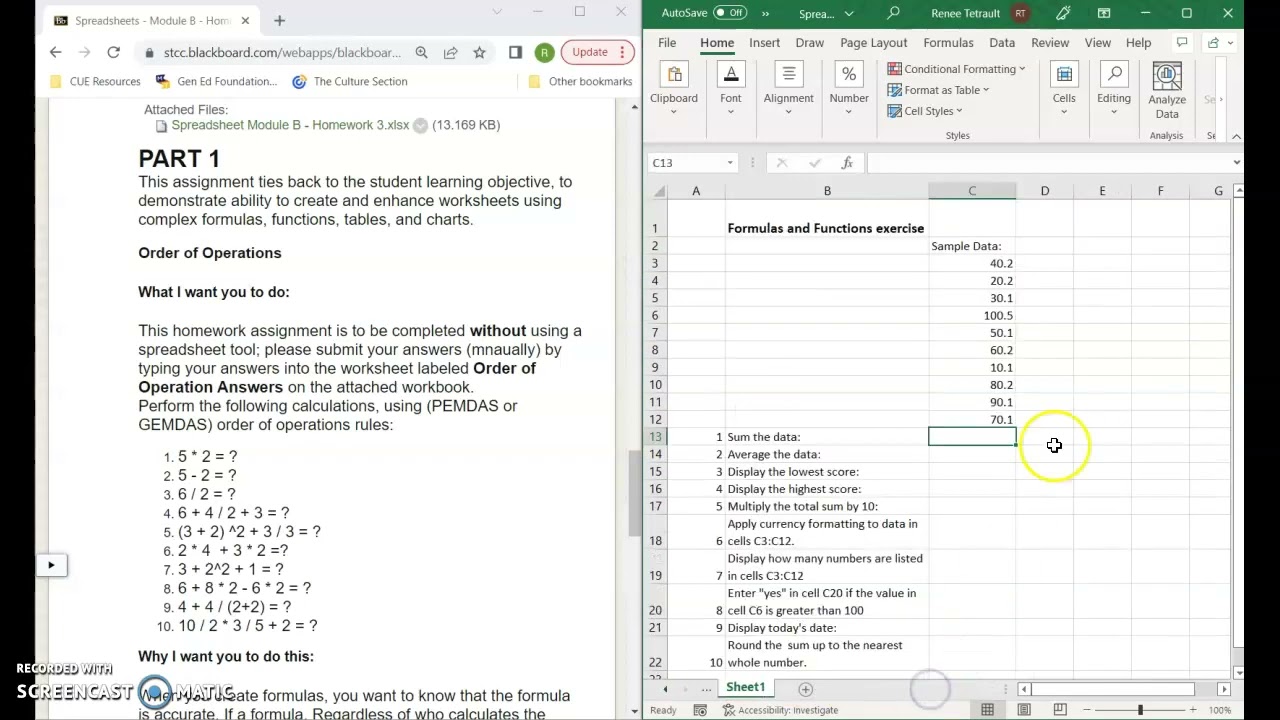Click the Excel formula bar input

(1048, 163)
